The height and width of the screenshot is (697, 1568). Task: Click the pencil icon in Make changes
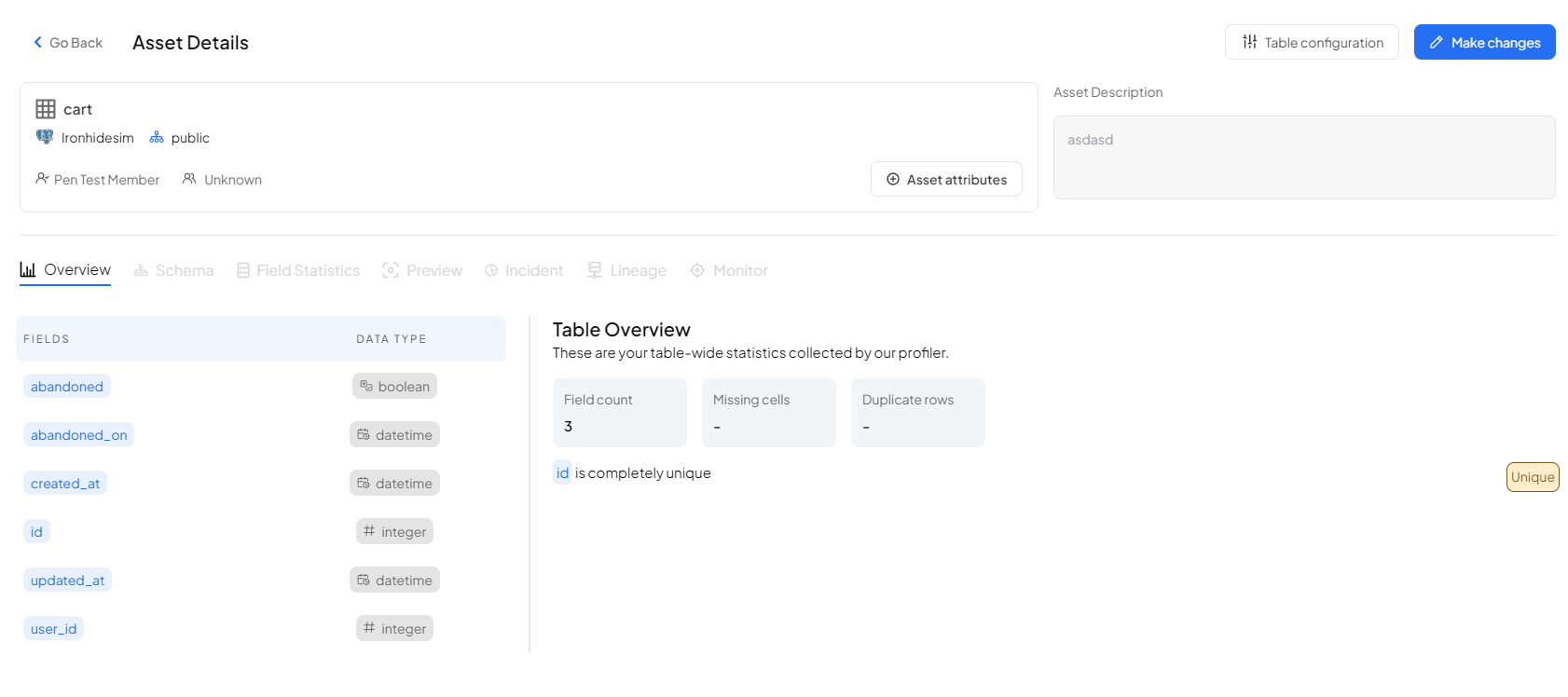[1436, 42]
